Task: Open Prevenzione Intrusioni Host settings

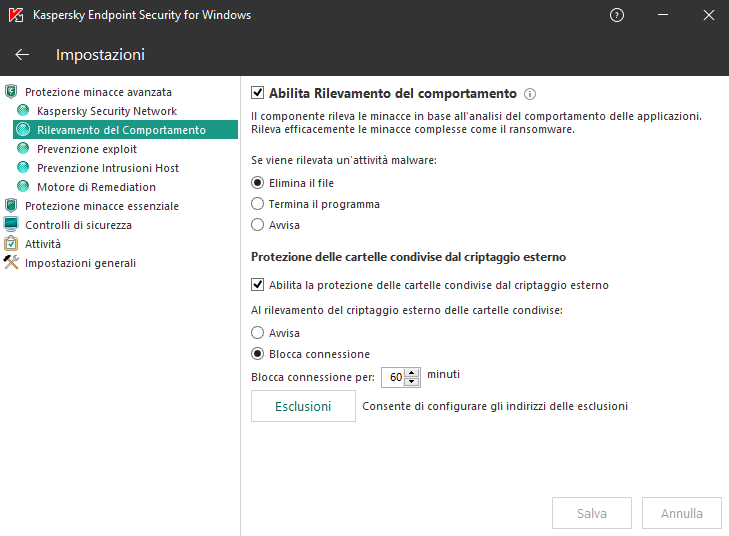Action: (x=108, y=168)
